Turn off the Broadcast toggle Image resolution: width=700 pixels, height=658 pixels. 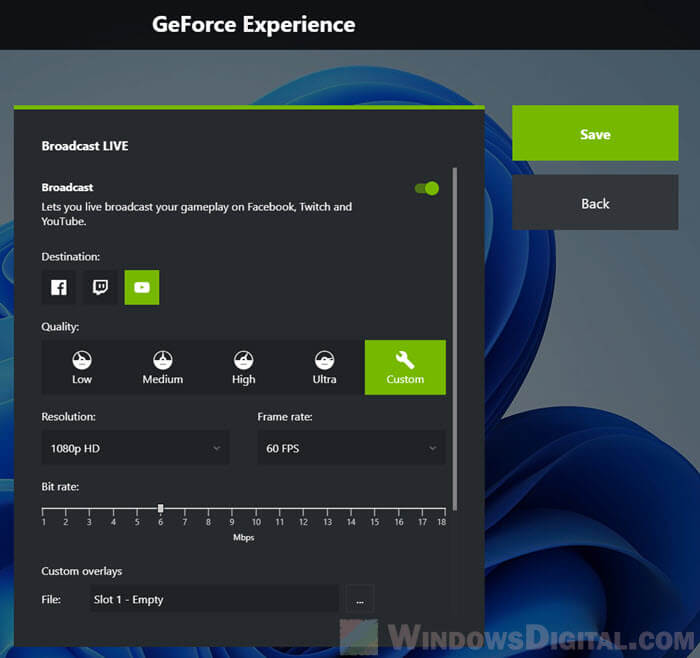(427, 188)
